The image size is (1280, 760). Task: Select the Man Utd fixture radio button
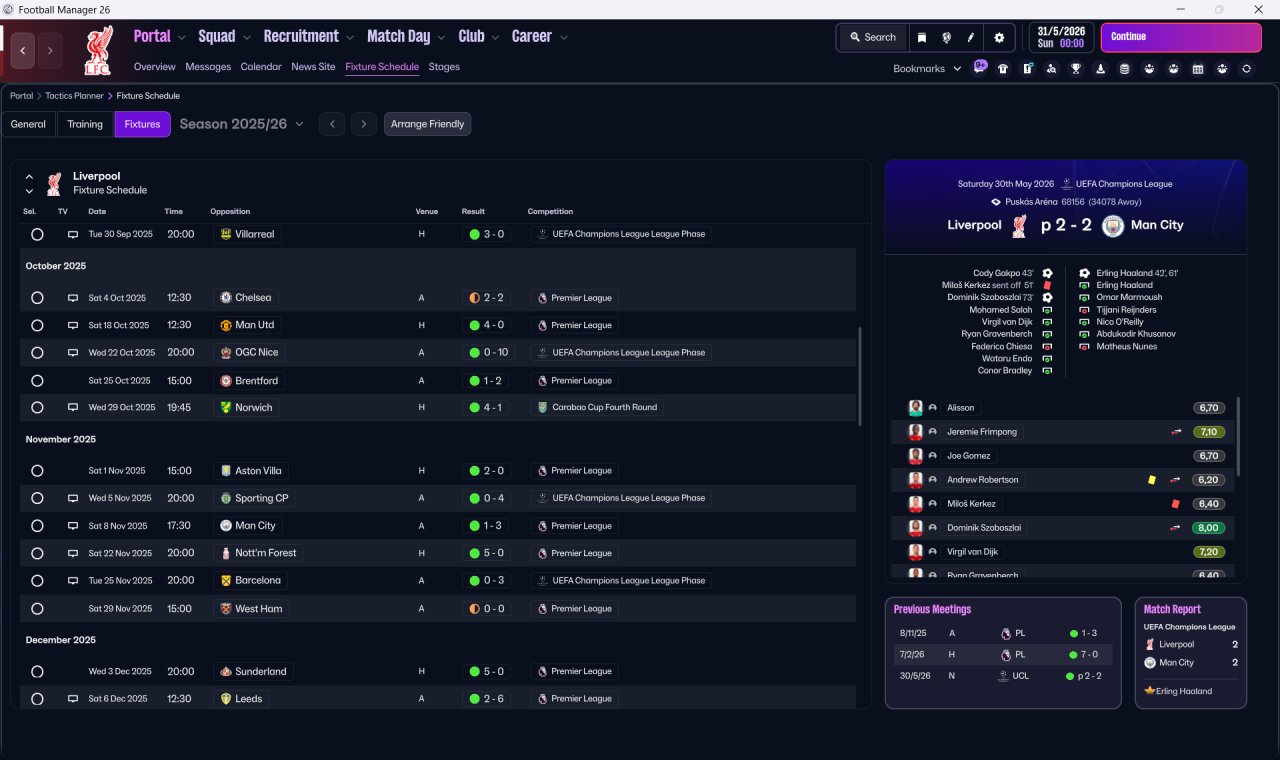(x=37, y=325)
